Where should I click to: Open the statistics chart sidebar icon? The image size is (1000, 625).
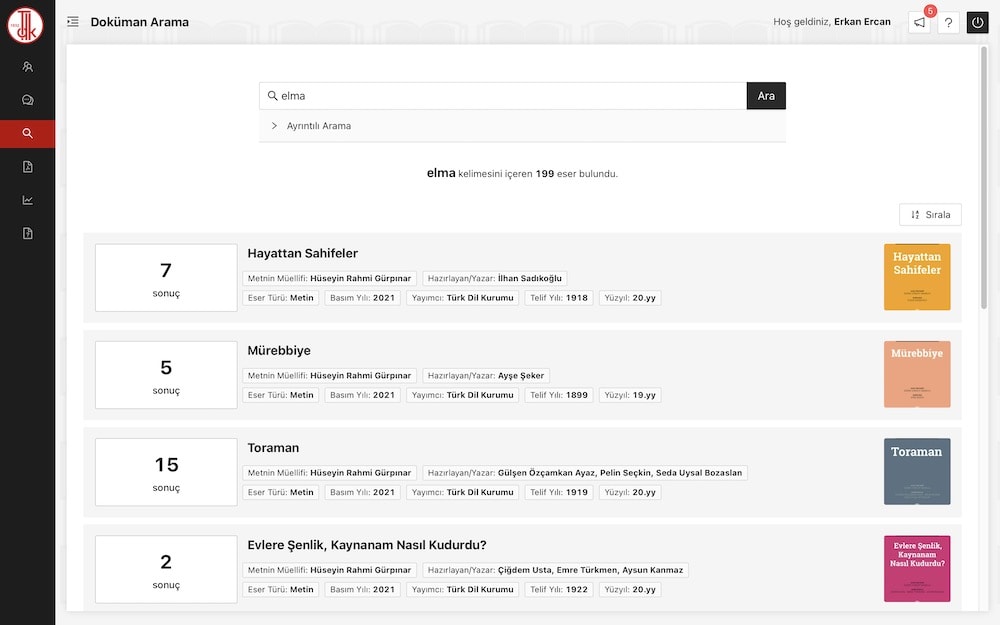pyautogui.click(x=27, y=200)
